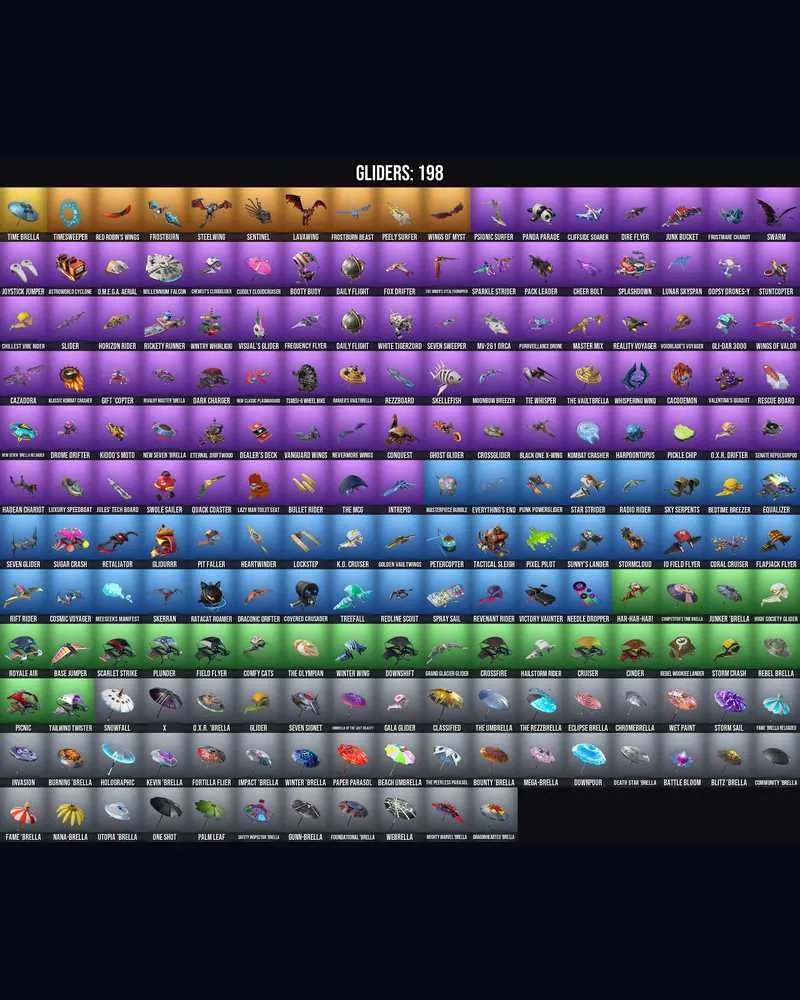Select the Rickety Runner glider
This screenshot has height=1000, width=800.
(165, 323)
